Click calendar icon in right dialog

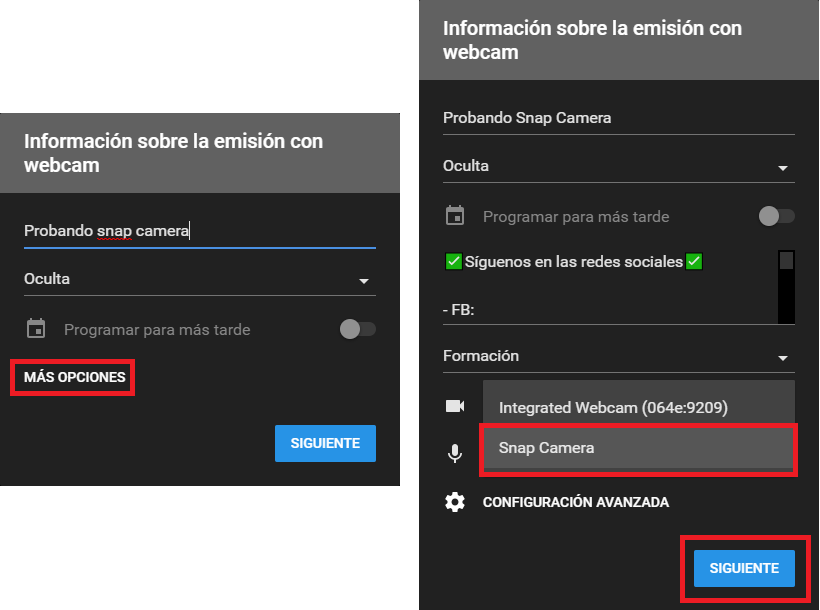455,215
